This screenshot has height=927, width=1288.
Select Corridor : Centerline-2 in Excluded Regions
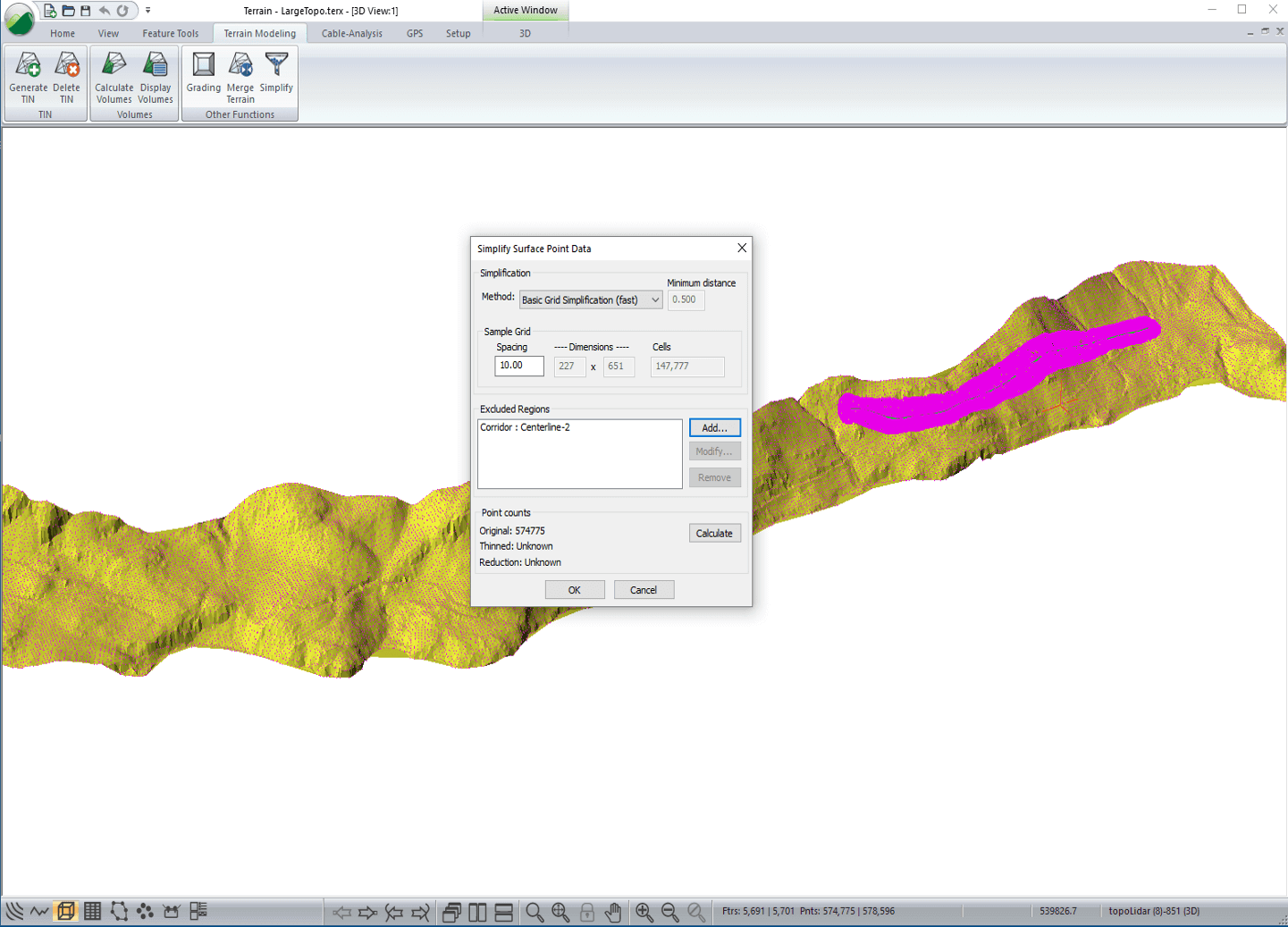(x=525, y=427)
